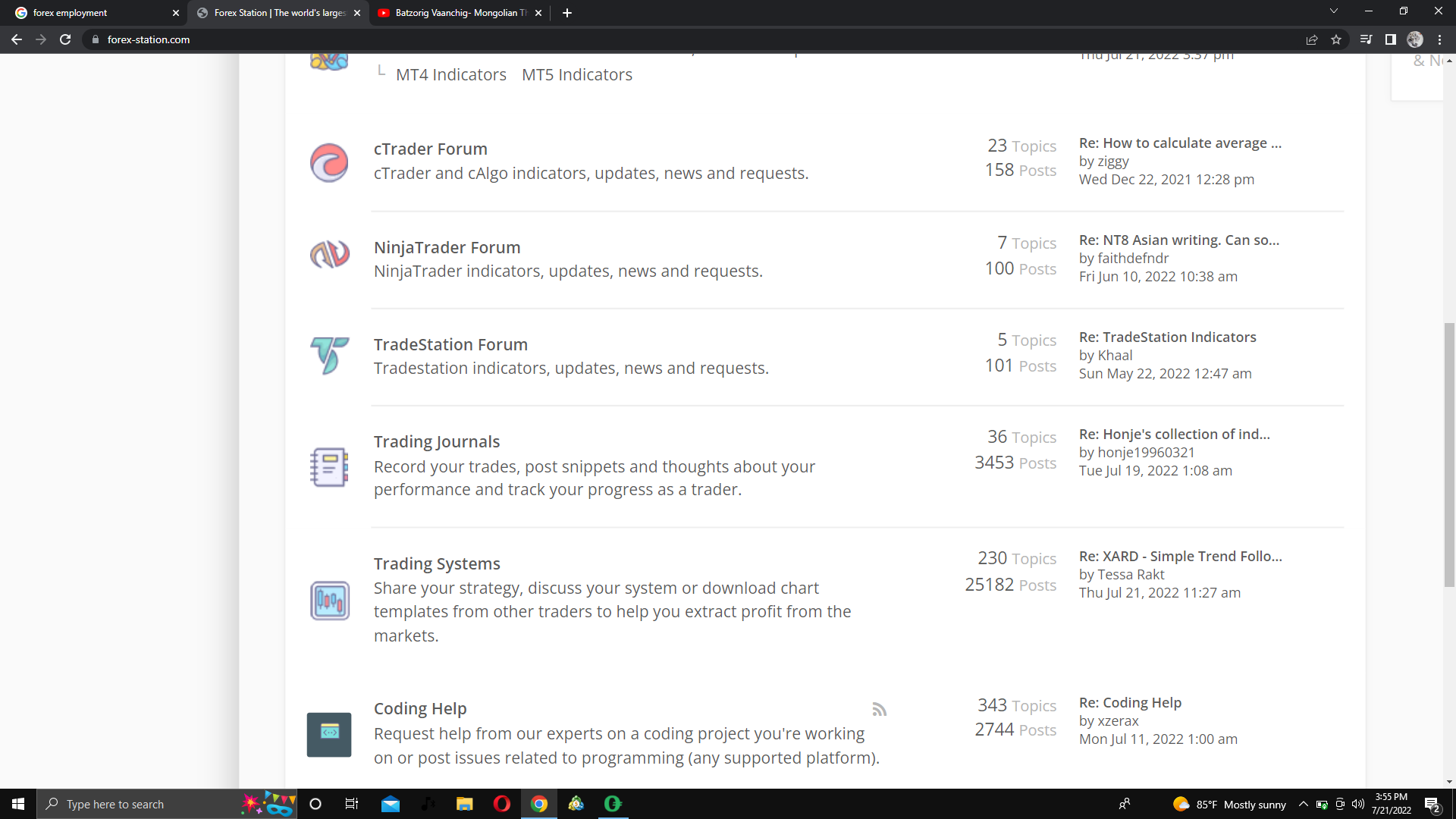The height and width of the screenshot is (819, 1456).
Task: Open the Trading Systems forum link
Action: [x=437, y=563]
